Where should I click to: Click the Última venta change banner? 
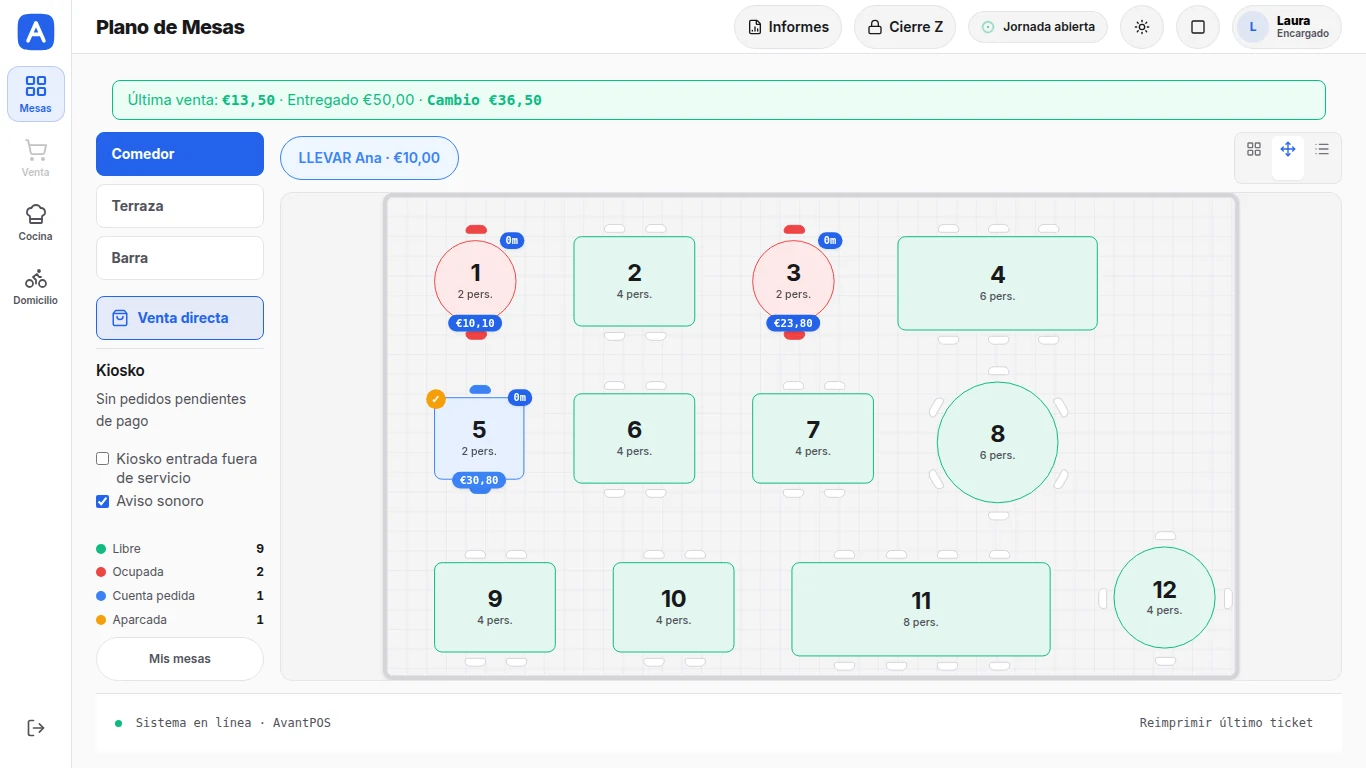click(x=719, y=100)
